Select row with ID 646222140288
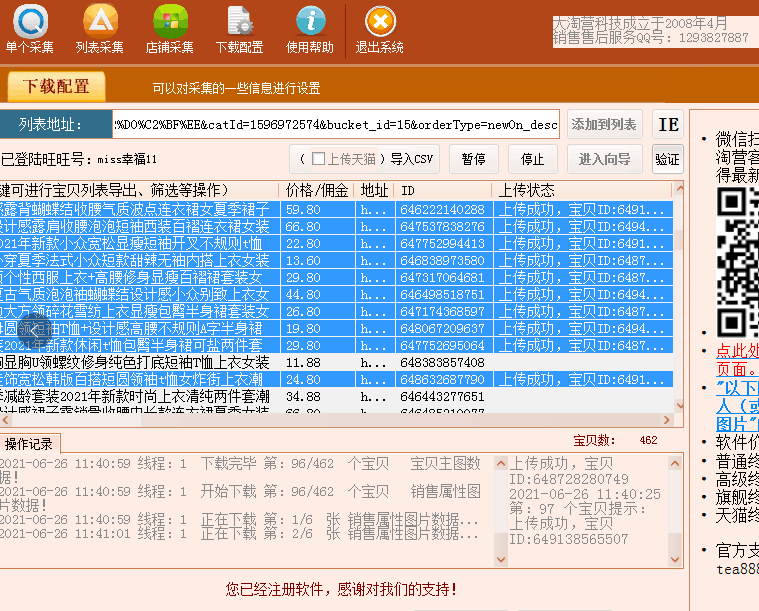 click(x=336, y=209)
